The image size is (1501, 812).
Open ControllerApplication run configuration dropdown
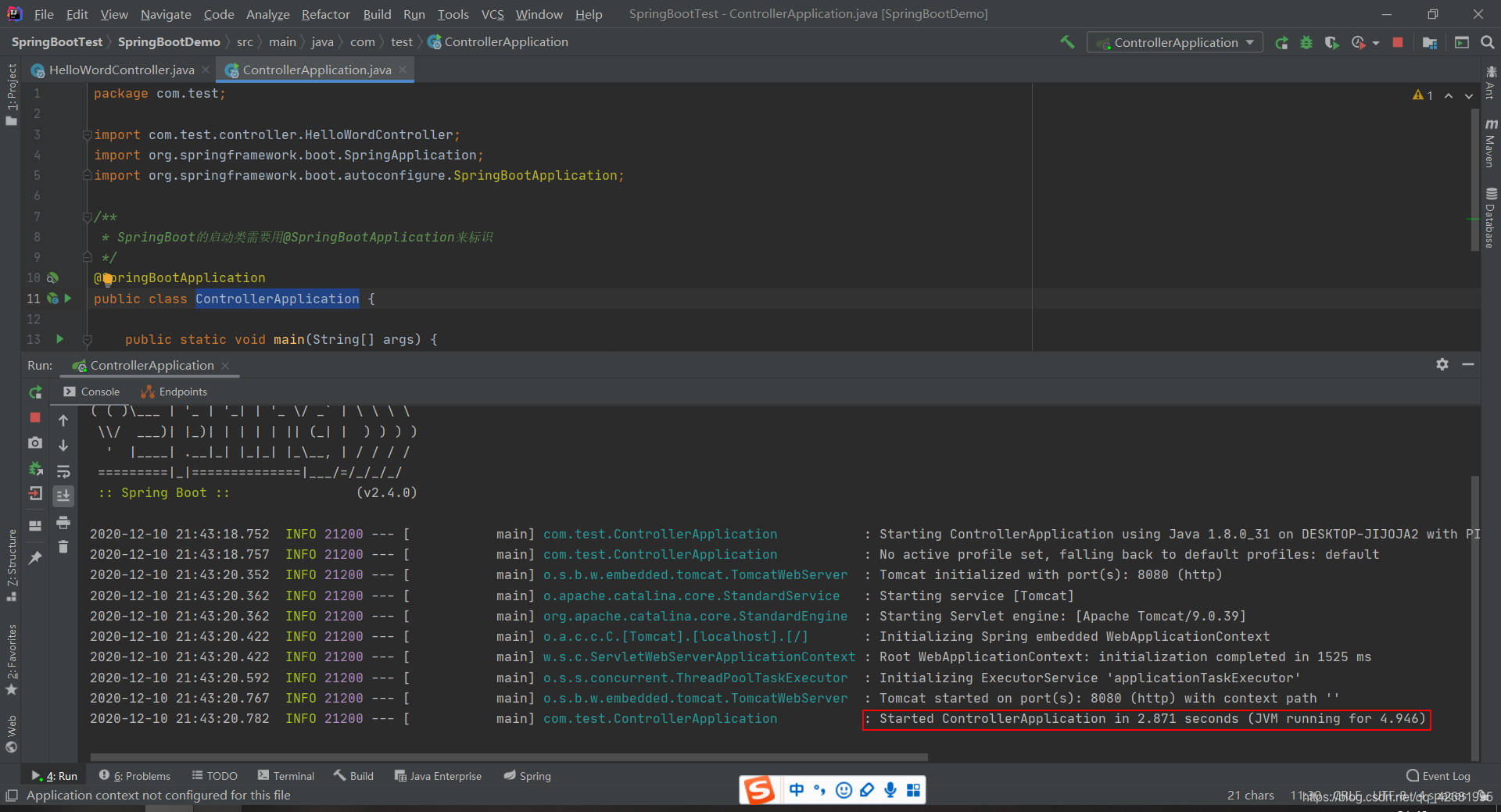[1175, 42]
